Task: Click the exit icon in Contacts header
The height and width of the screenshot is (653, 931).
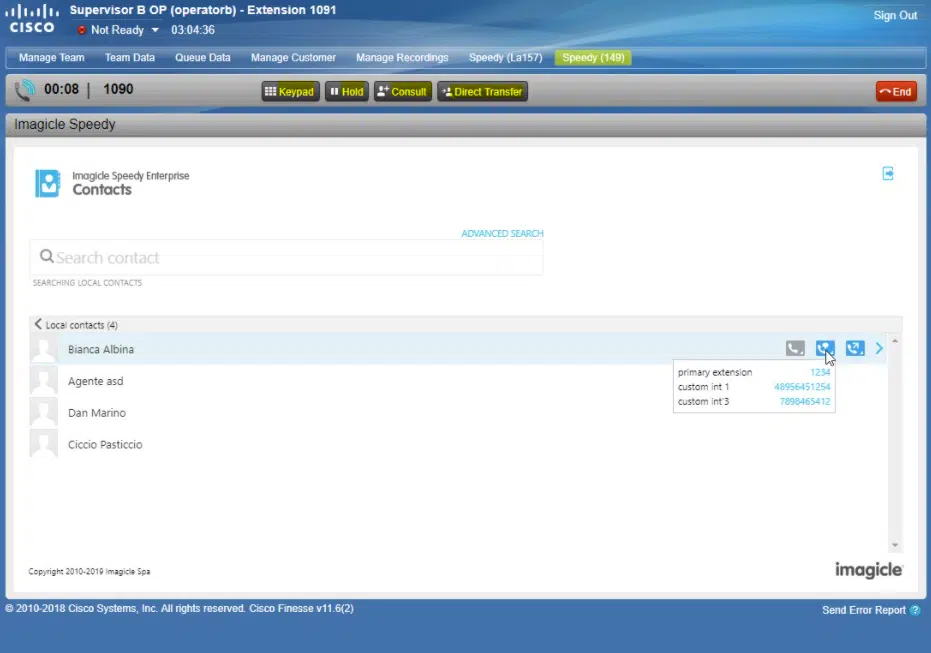Action: 888,174
